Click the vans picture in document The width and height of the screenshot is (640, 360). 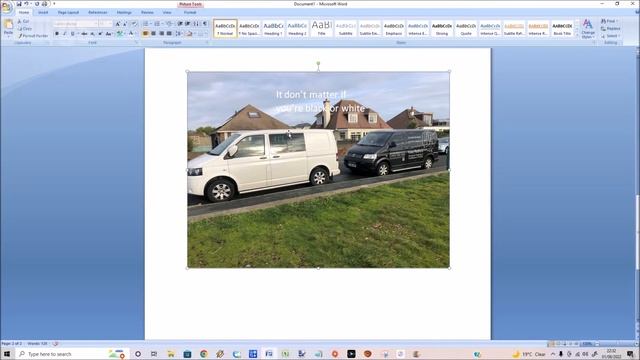pos(318,170)
